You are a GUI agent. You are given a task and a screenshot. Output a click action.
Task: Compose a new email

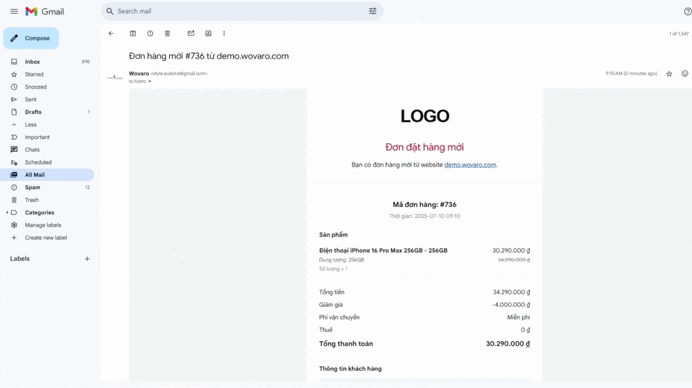click(x=31, y=38)
